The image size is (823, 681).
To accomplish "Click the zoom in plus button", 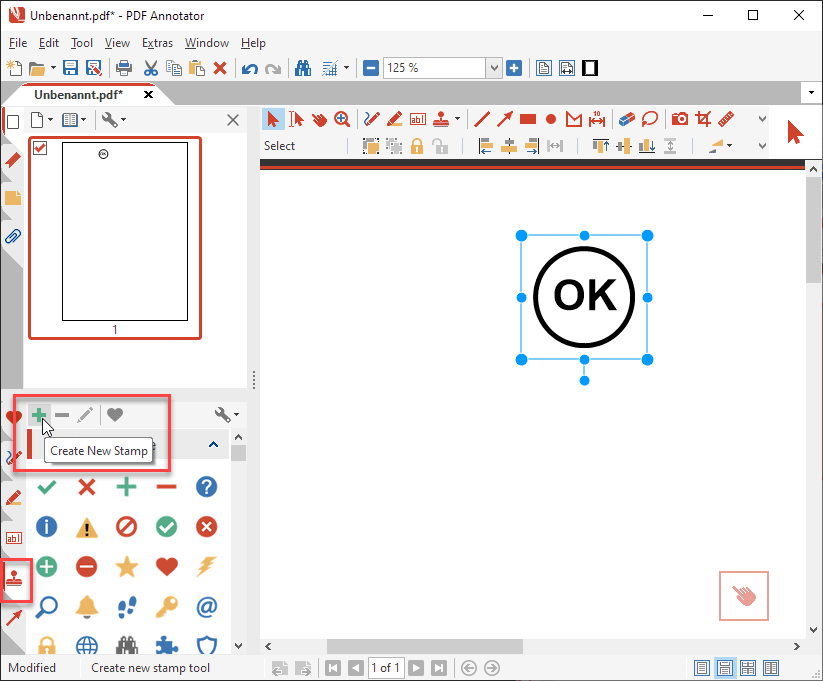I will [x=514, y=68].
